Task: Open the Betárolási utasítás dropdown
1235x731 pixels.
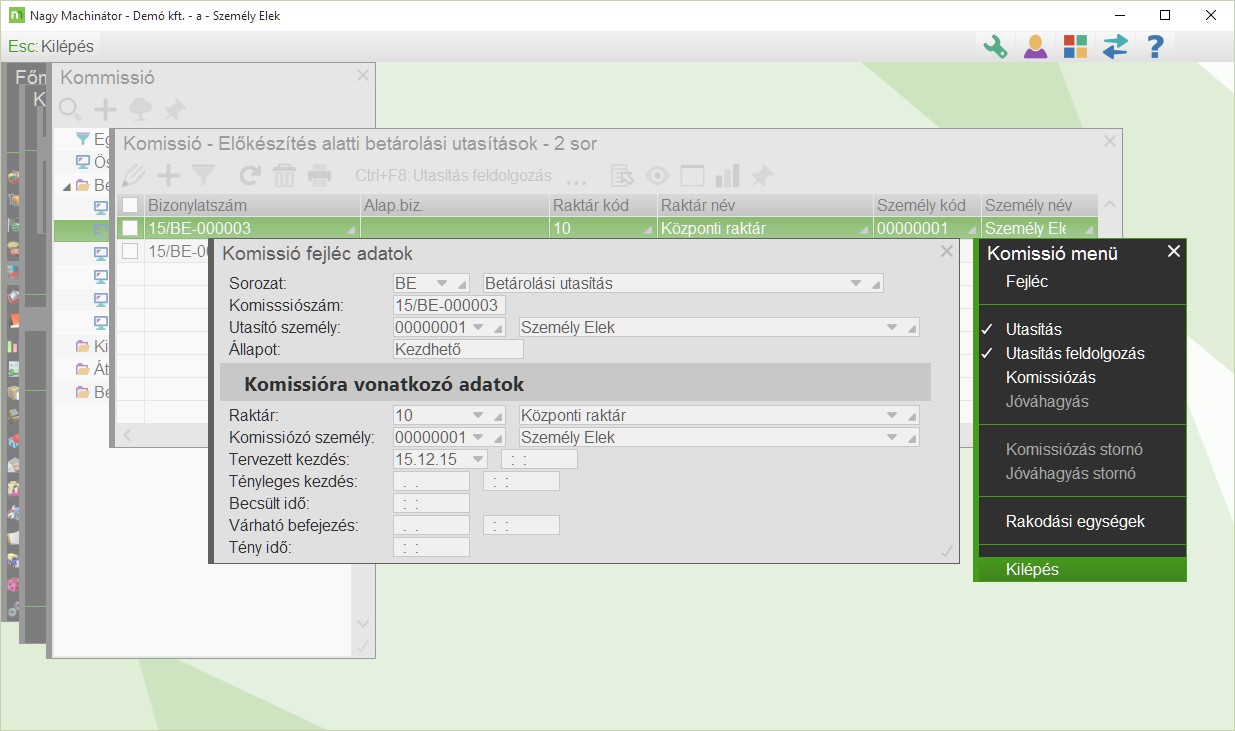Action: [856, 283]
